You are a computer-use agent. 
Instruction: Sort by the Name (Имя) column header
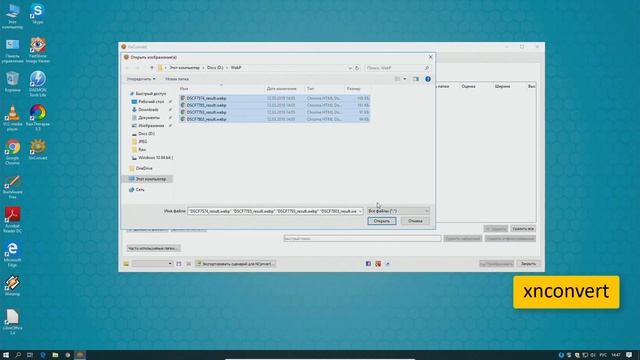tap(222, 89)
